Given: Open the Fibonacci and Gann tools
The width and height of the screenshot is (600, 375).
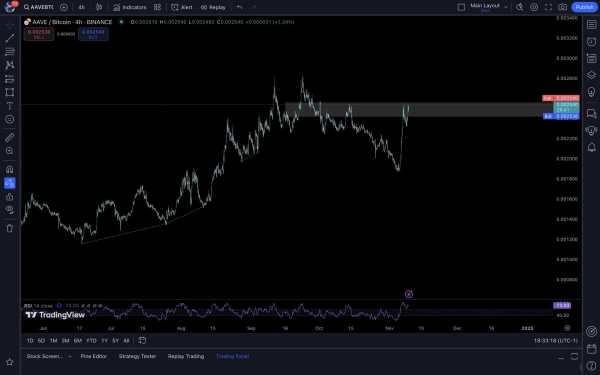Looking at the screenshot, I should [10, 52].
